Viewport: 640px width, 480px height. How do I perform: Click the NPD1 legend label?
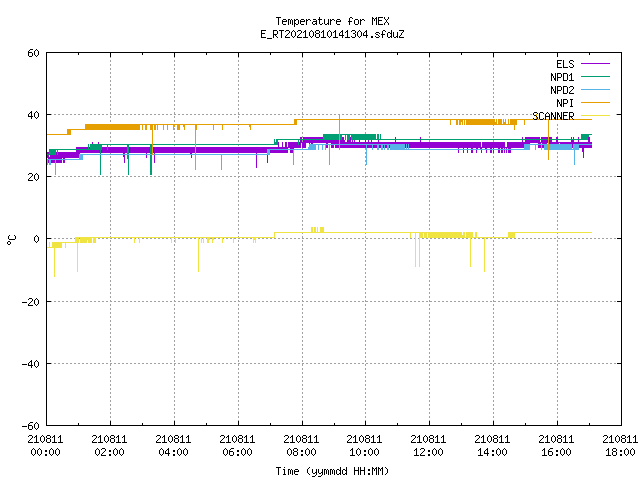coord(562,77)
